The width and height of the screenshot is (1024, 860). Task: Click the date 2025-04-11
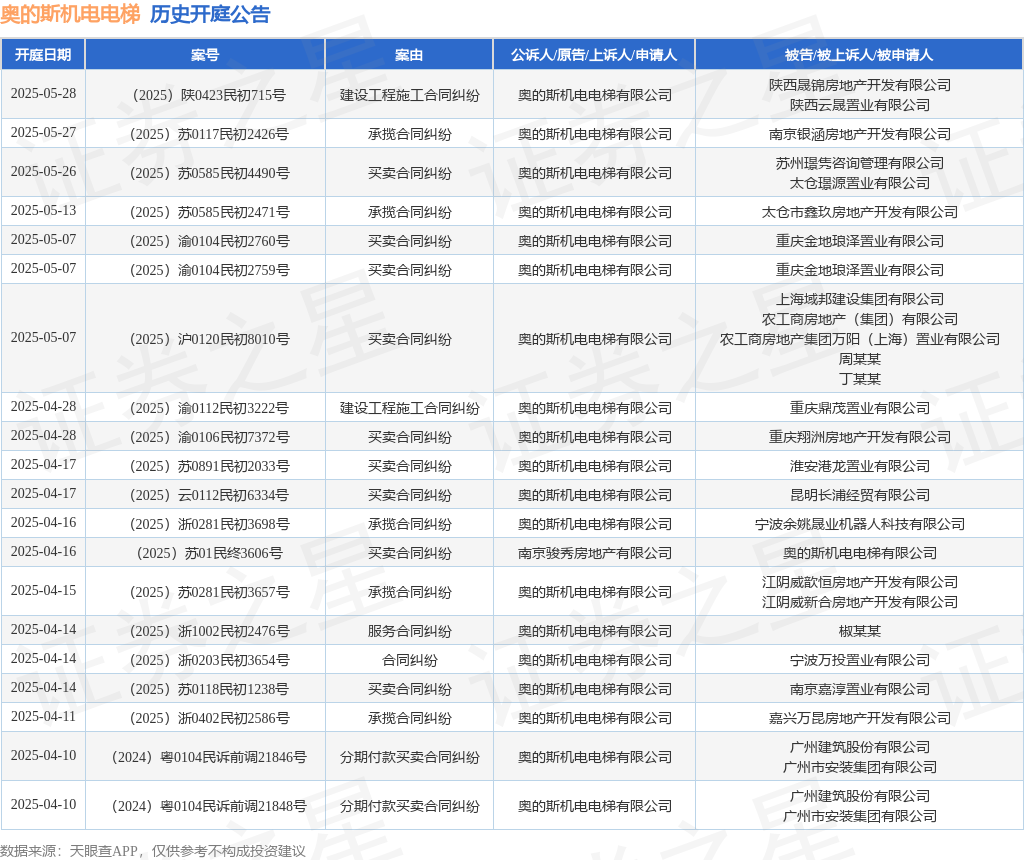tap(43, 716)
